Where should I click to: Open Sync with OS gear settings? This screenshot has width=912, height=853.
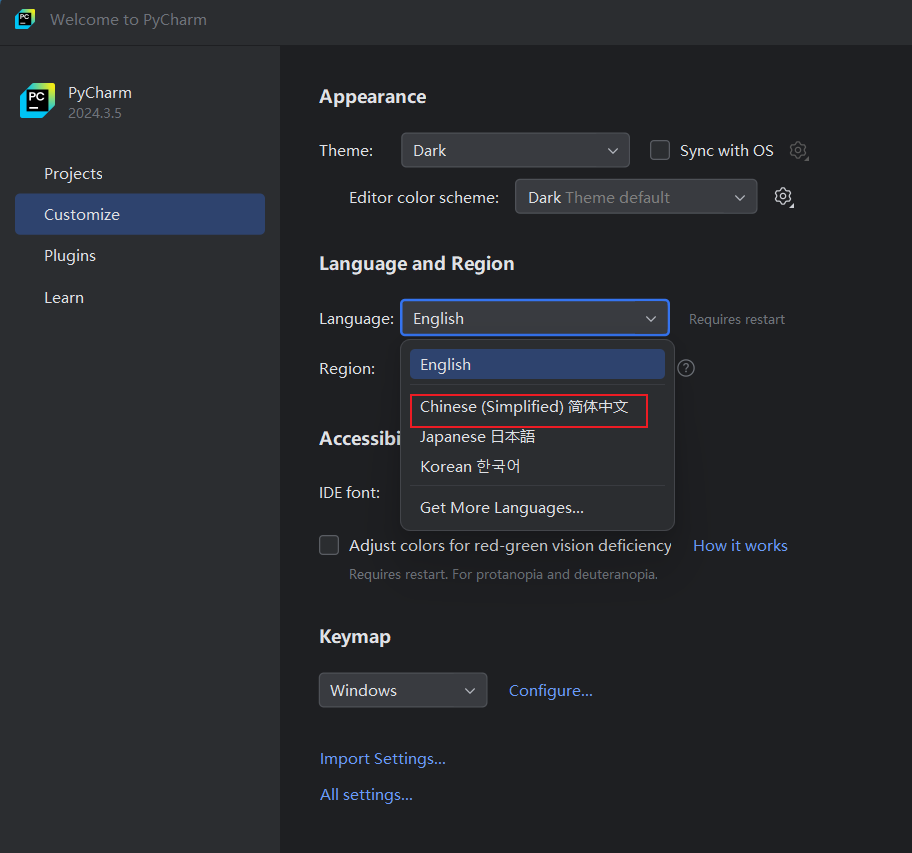[x=799, y=151]
